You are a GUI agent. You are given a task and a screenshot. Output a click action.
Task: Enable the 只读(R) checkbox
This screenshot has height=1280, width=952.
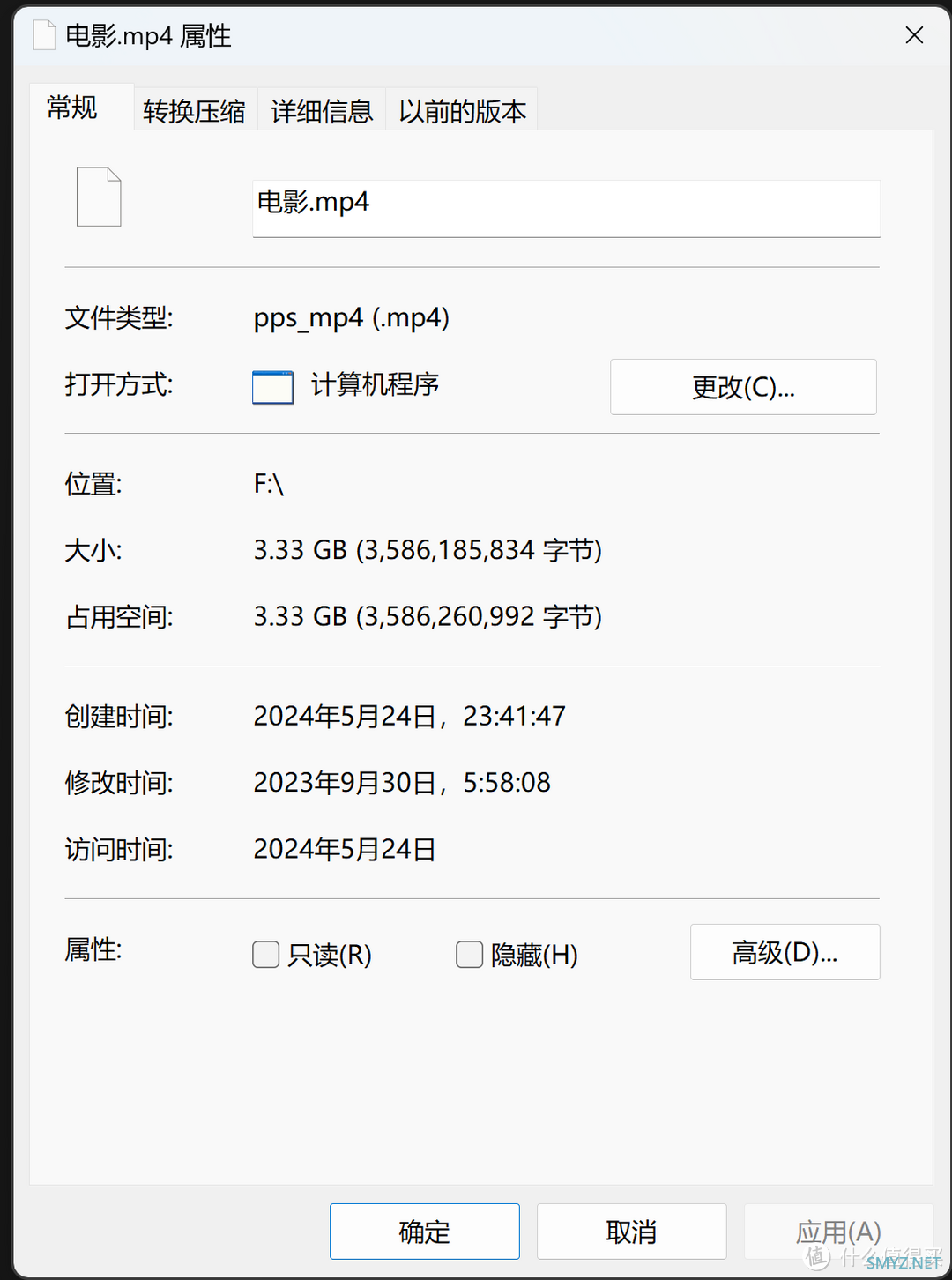[x=266, y=954]
